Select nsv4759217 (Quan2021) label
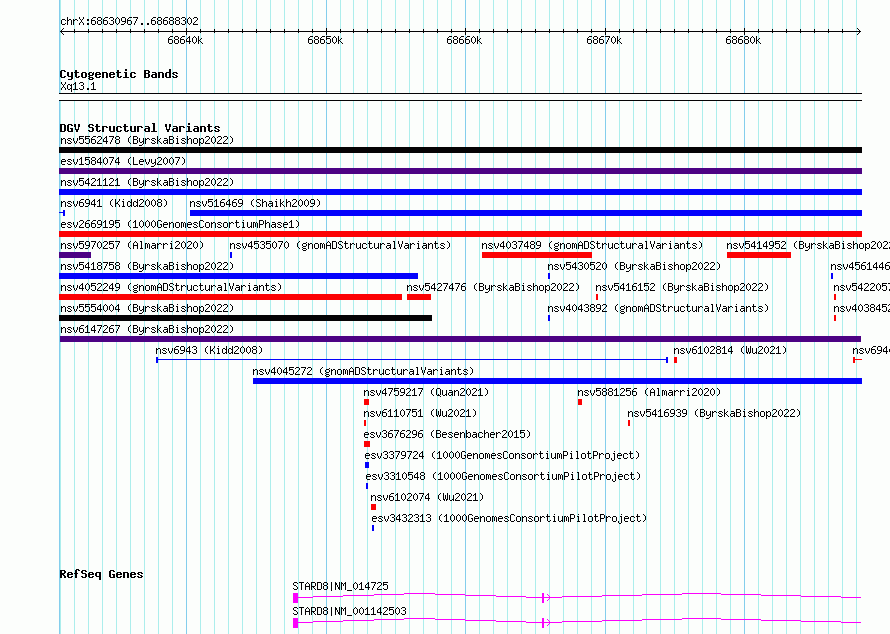This screenshot has width=890, height=634. click(x=426, y=392)
